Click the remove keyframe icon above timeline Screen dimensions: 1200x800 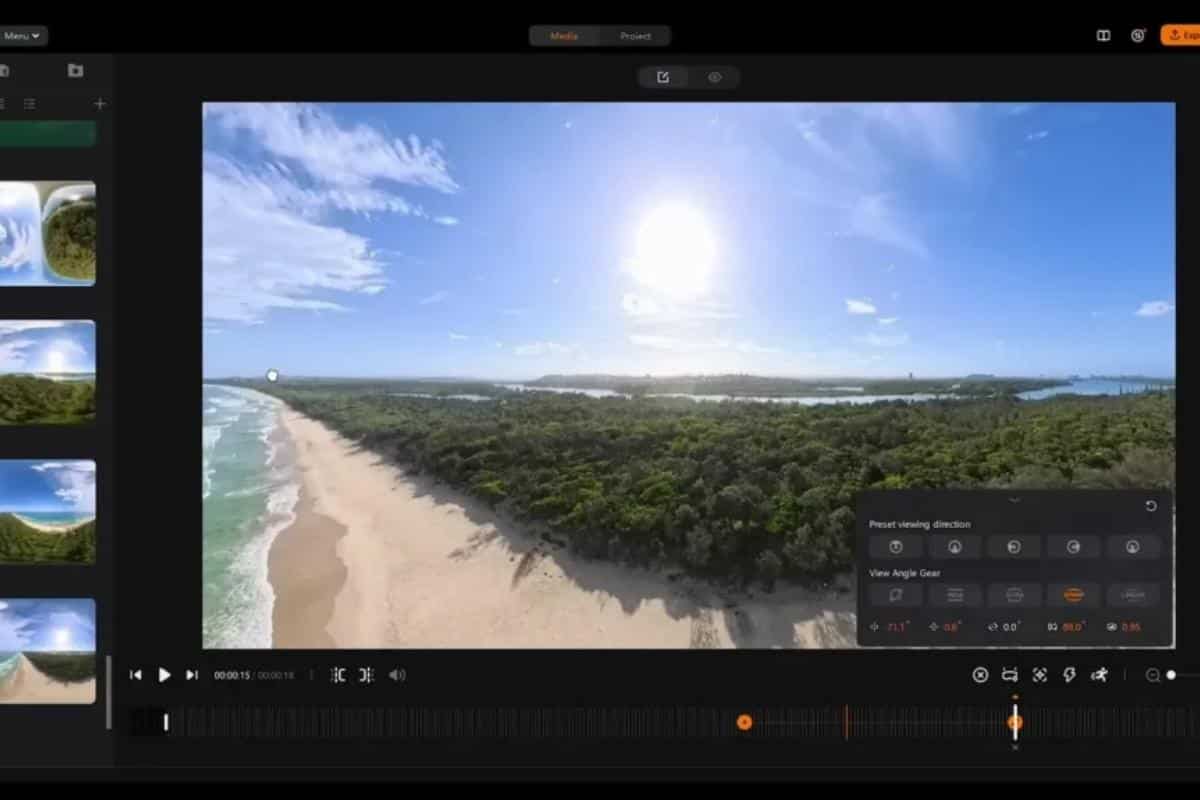[x=981, y=675]
